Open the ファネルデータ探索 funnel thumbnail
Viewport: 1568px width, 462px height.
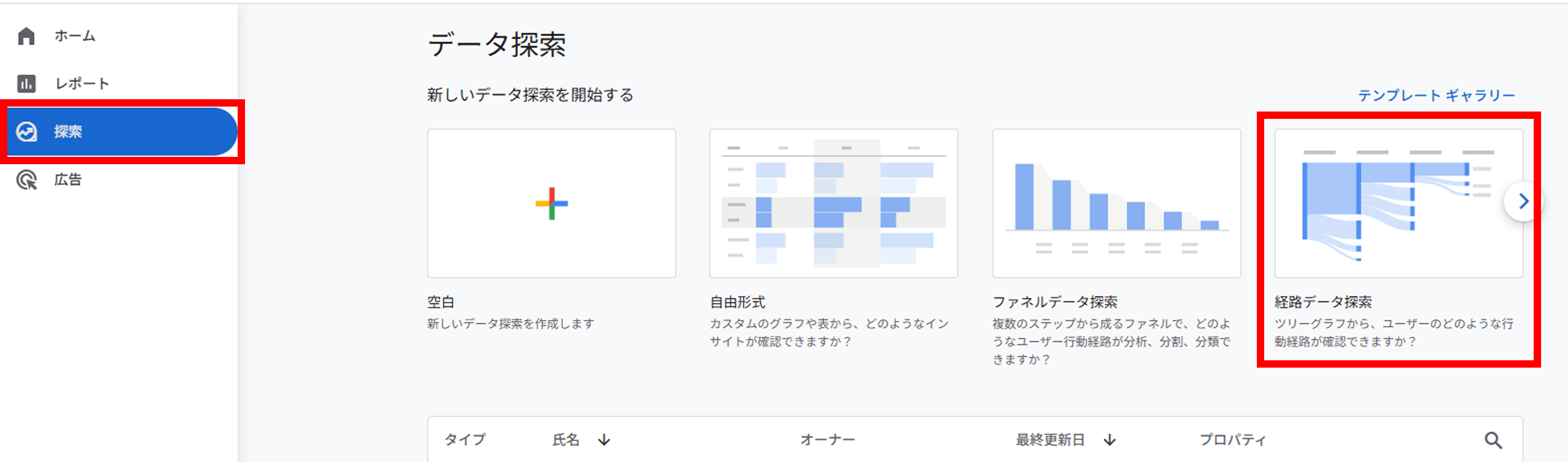(x=1117, y=203)
